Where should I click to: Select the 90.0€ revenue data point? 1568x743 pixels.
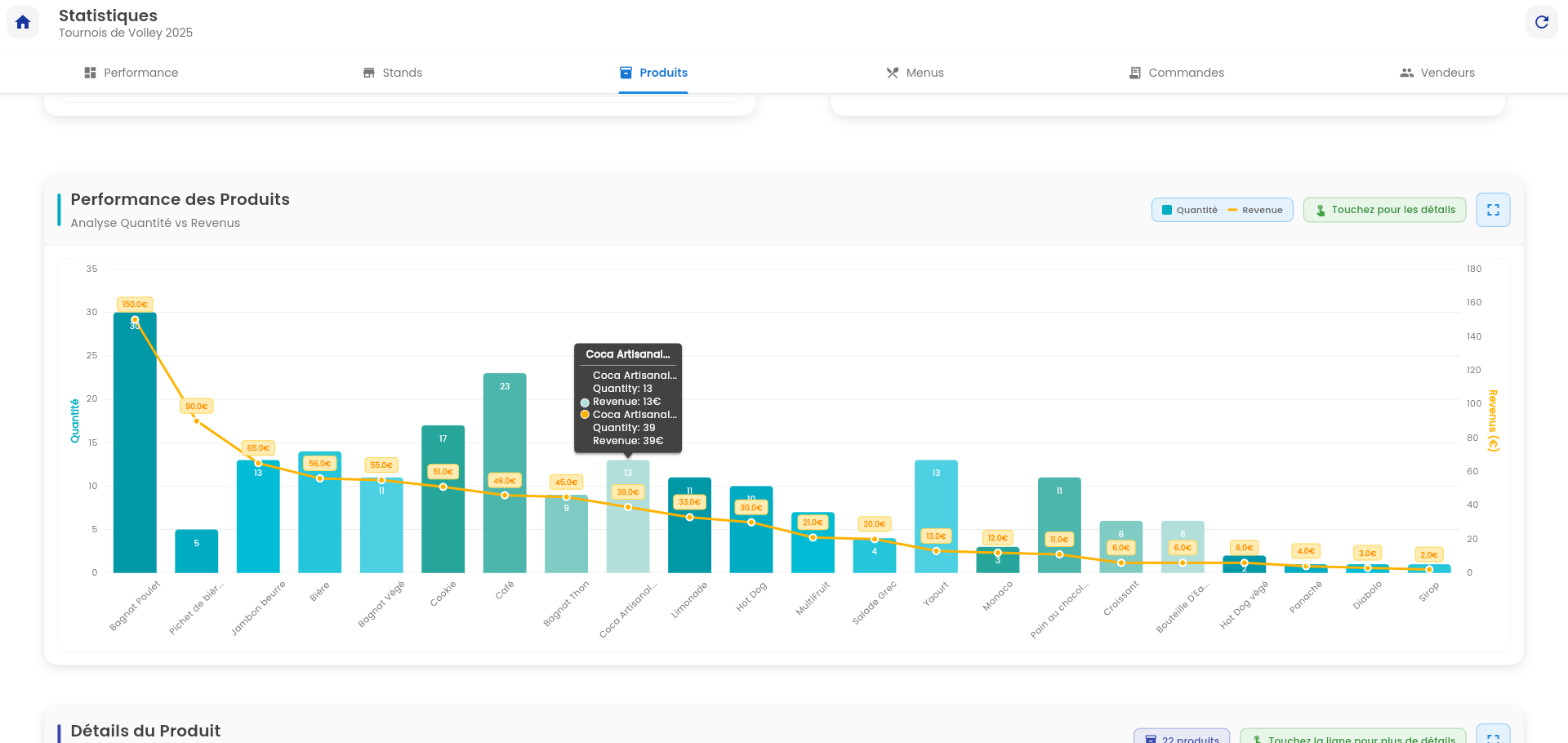[x=196, y=420]
